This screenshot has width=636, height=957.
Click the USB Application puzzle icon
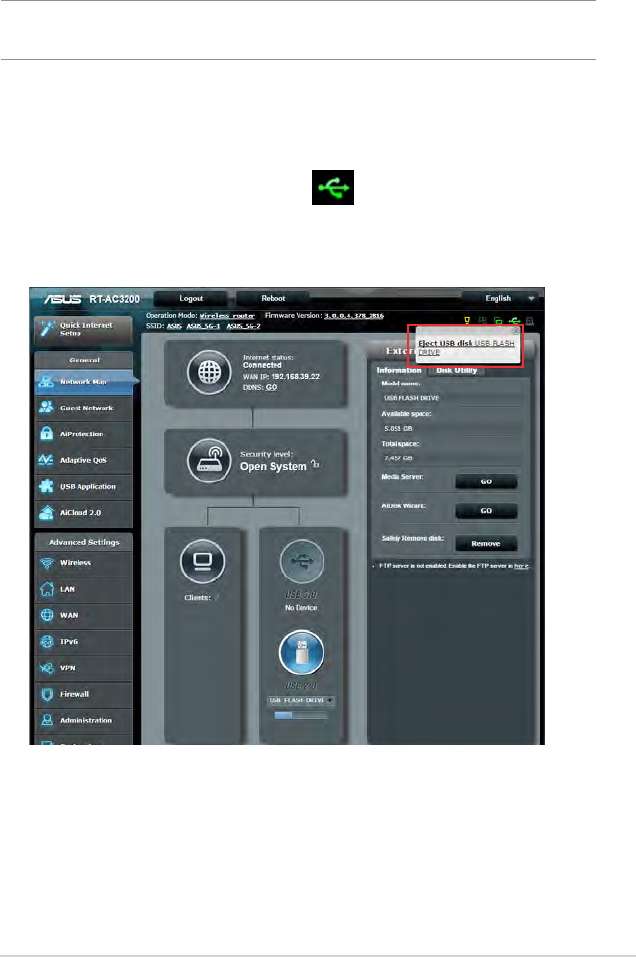46,486
